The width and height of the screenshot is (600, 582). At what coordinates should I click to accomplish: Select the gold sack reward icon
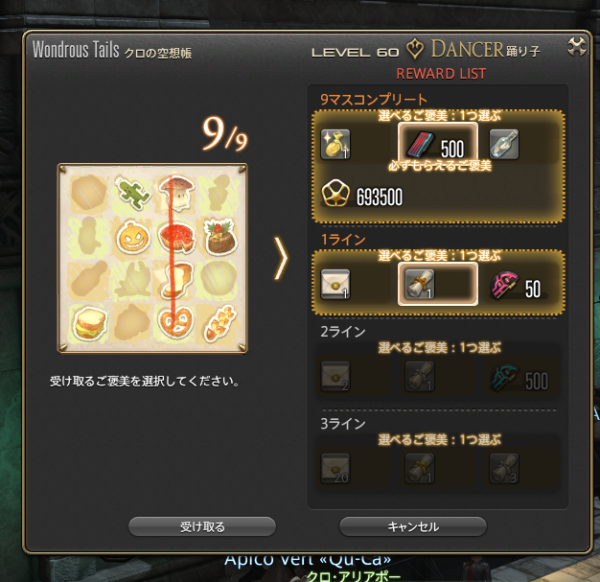[335, 144]
